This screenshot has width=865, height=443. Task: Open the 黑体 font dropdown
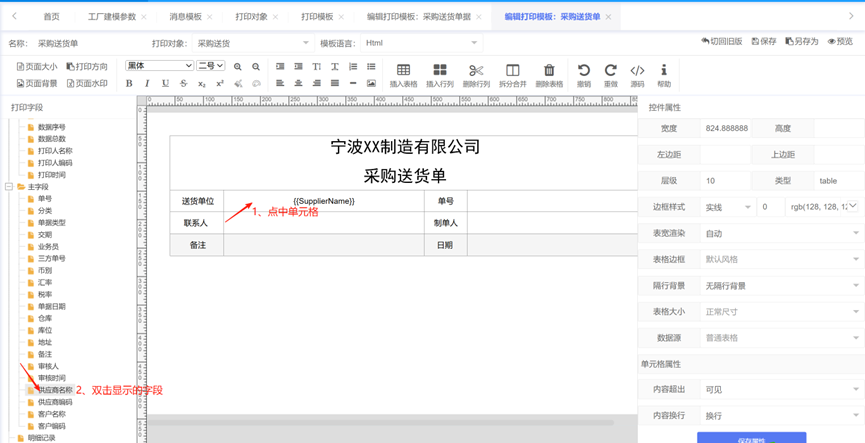coord(159,66)
